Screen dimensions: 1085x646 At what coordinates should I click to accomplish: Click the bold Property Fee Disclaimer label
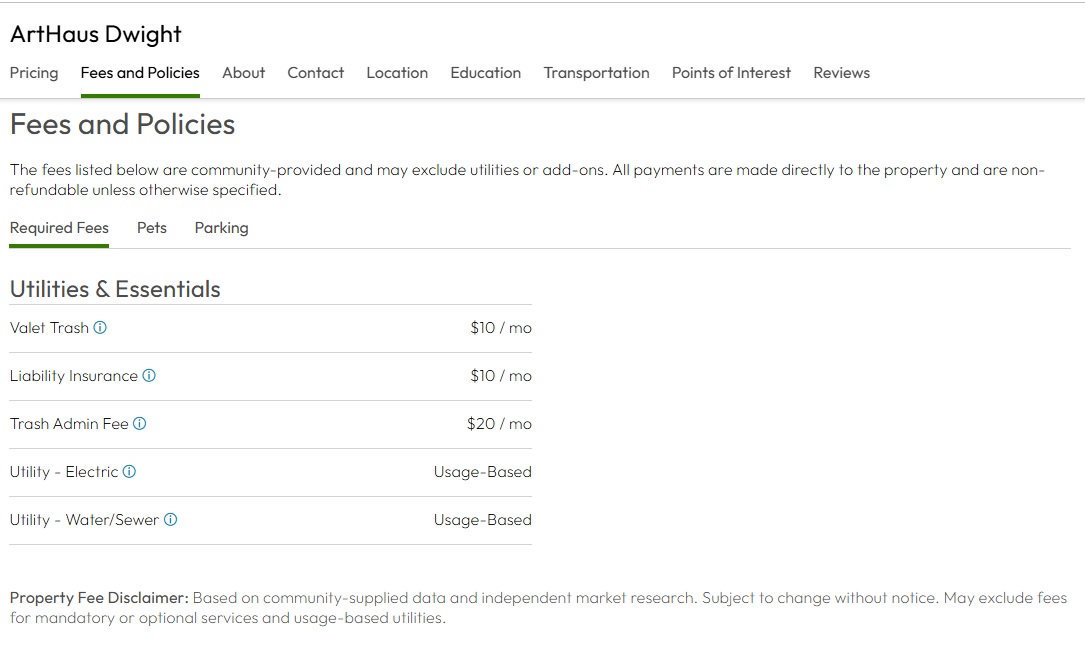(x=99, y=598)
